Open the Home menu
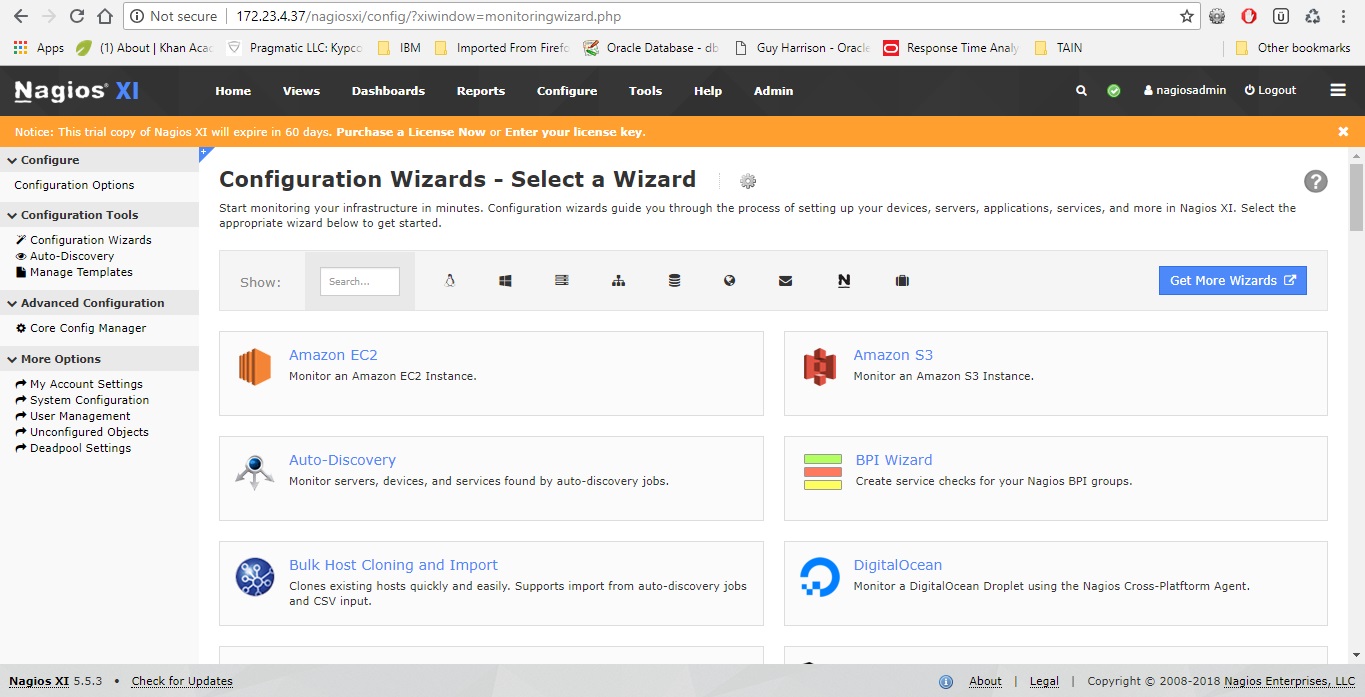1365x697 pixels. pyautogui.click(x=233, y=91)
